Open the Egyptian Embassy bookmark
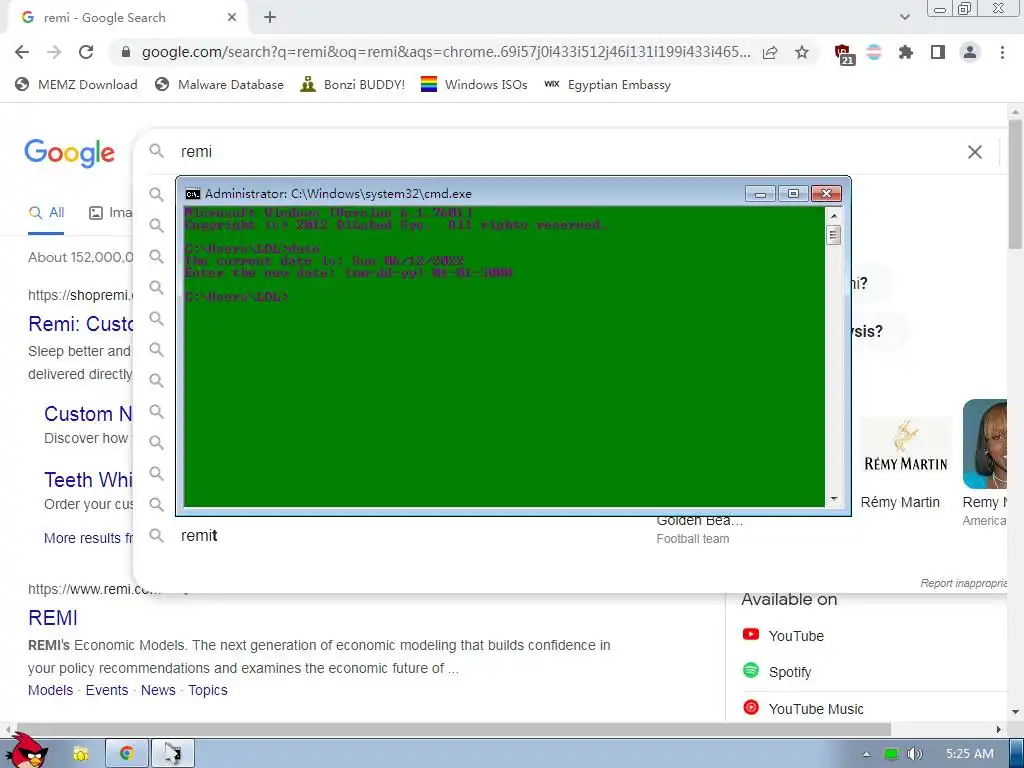The height and width of the screenshot is (768, 1024). coord(607,84)
